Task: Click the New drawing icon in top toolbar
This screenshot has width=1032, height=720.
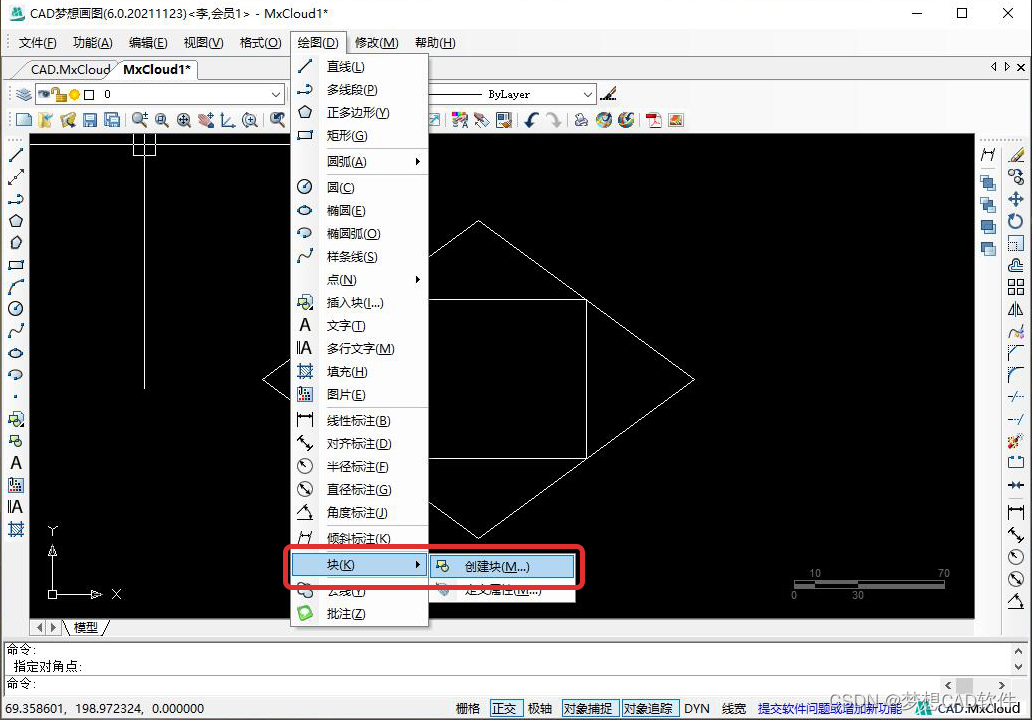Action: [x=24, y=120]
